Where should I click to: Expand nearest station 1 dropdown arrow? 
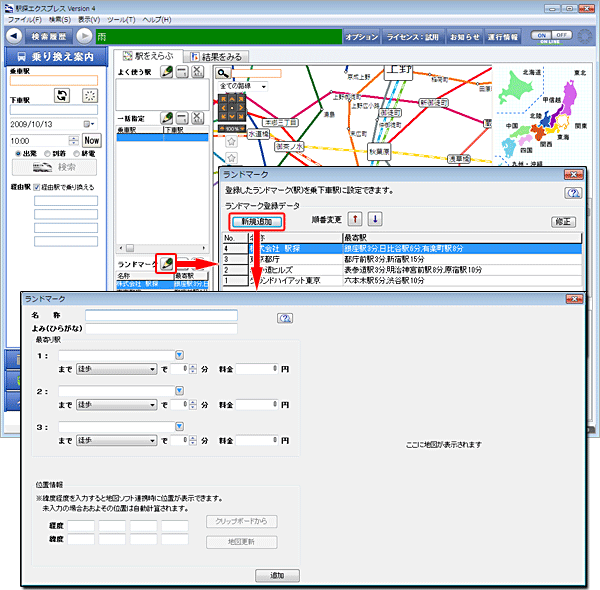click(x=179, y=354)
